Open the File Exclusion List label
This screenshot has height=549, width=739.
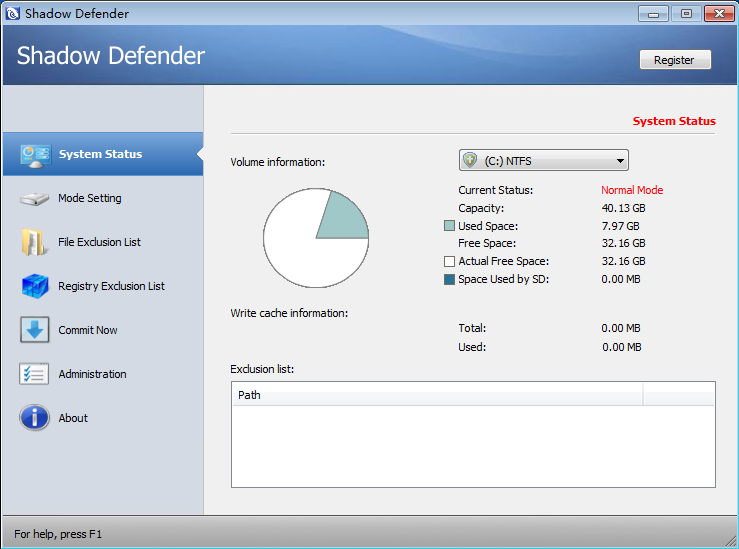pyautogui.click(x=99, y=242)
